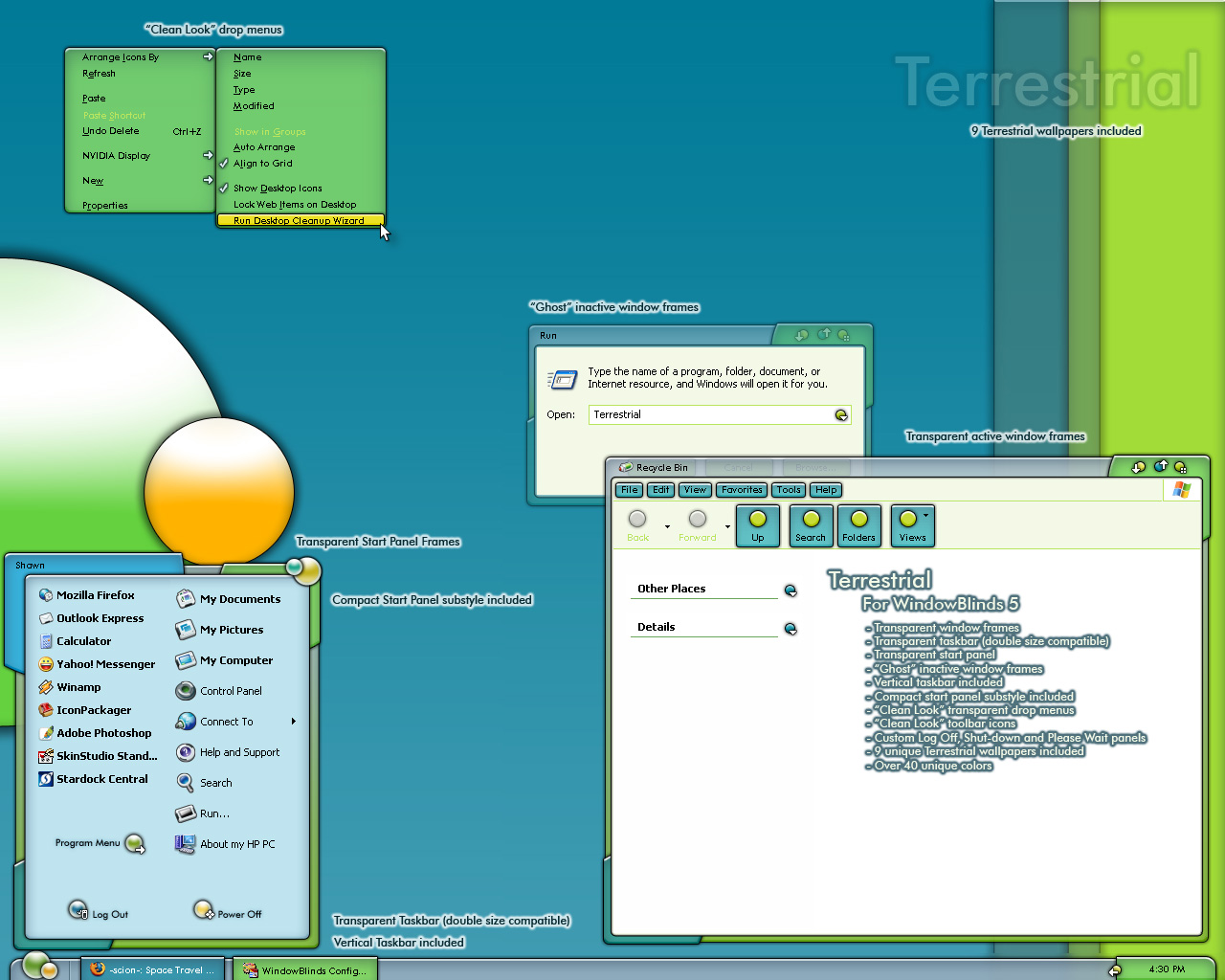
Task: Toggle Lock Web Items on Desktop
Action: click(x=295, y=205)
